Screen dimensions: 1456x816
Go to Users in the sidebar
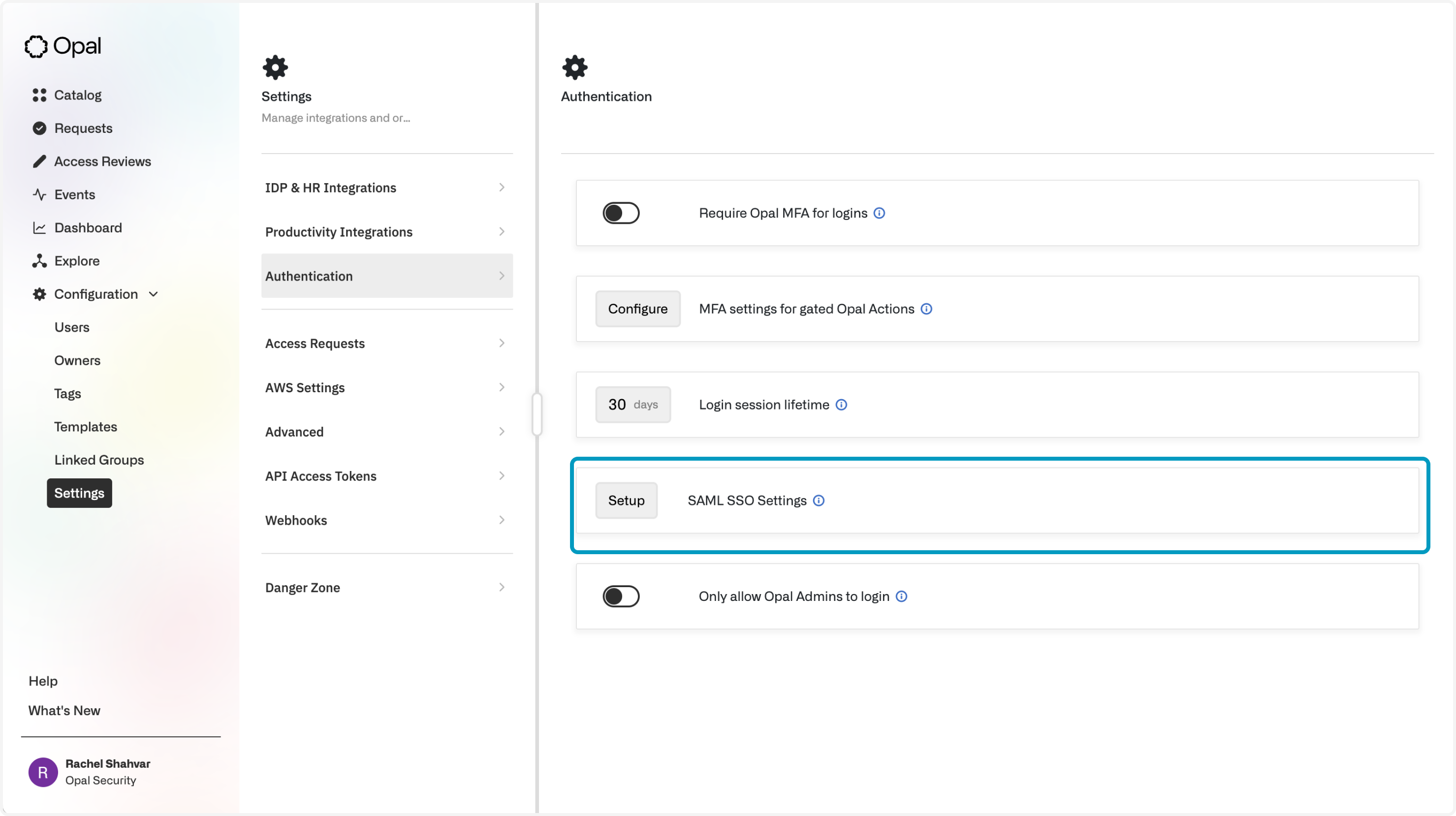coord(72,327)
